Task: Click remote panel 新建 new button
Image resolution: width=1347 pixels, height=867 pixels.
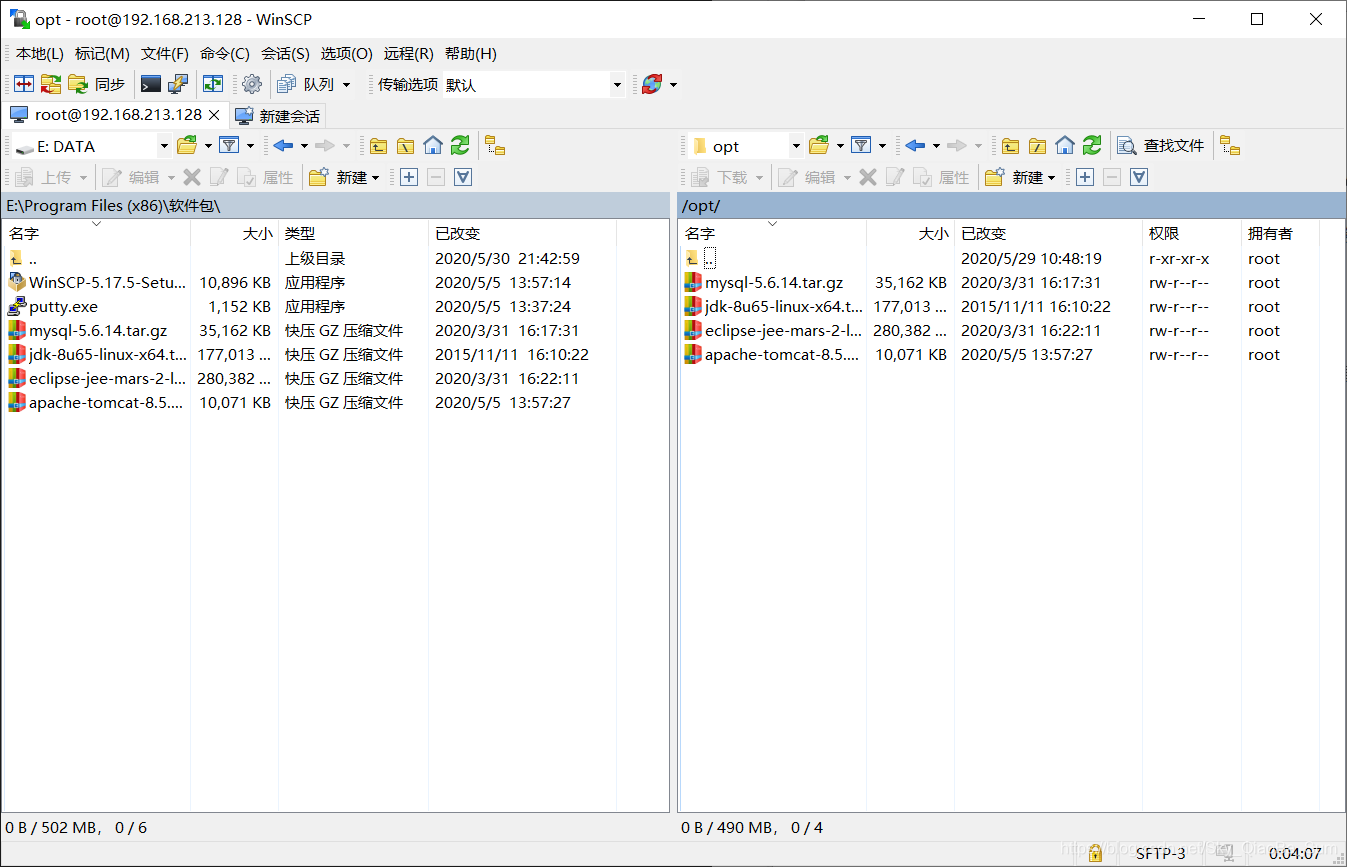Action: click(1021, 177)
